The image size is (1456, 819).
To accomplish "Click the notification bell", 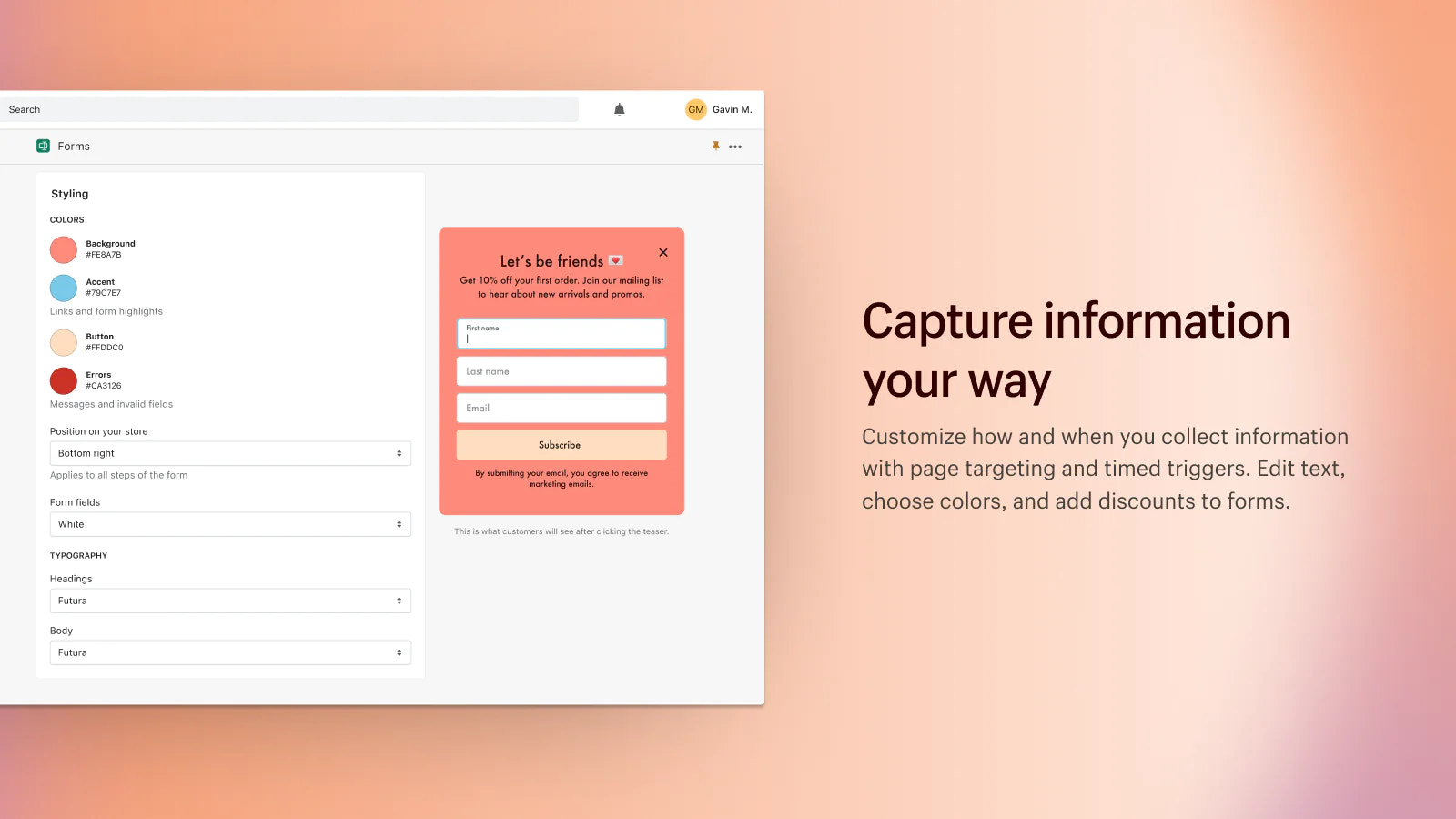I will (619, 109).
